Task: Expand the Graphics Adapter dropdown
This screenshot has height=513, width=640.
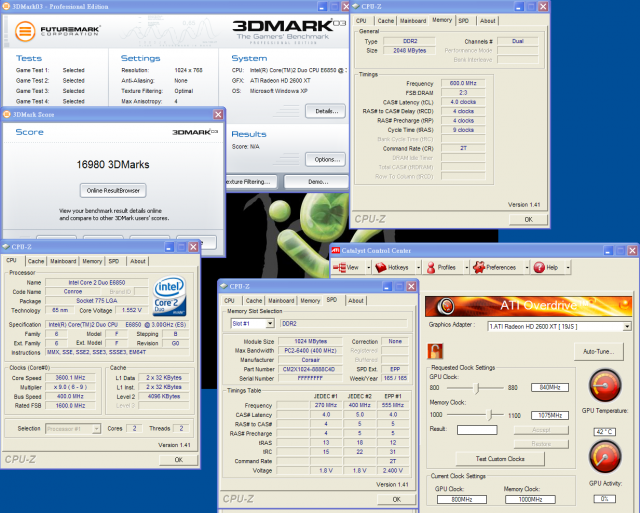Action: pos(627,326)
